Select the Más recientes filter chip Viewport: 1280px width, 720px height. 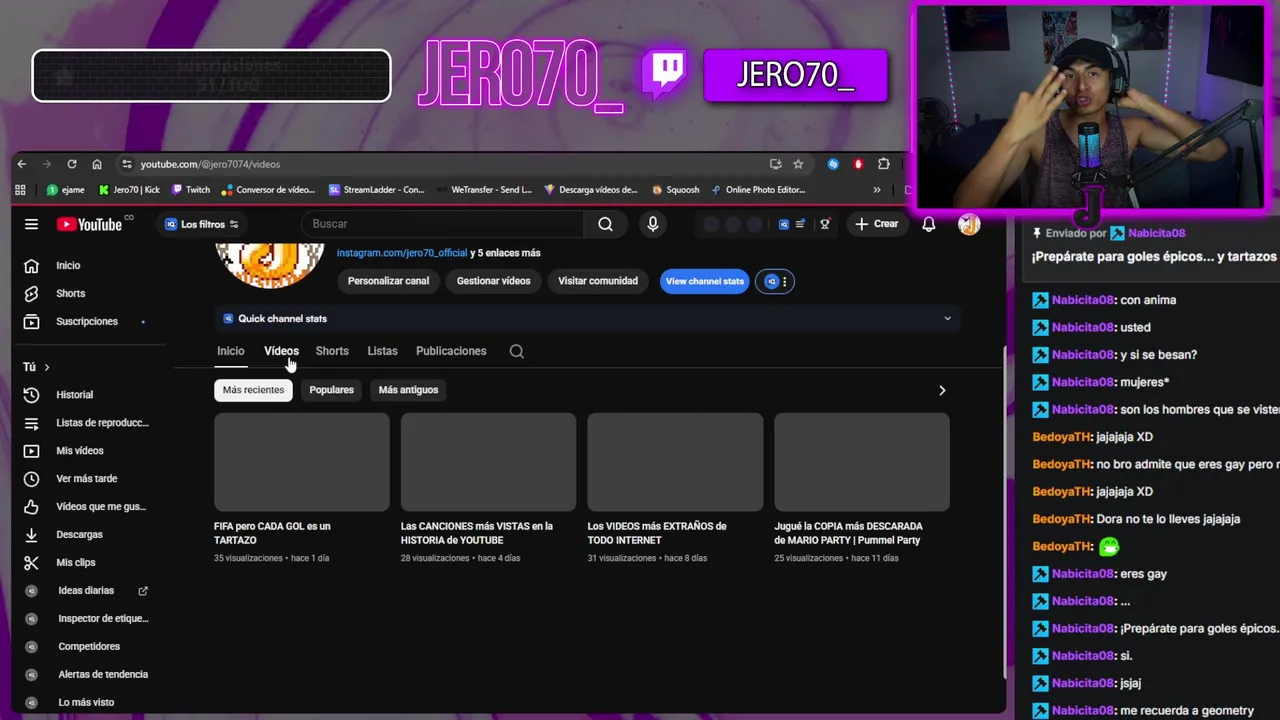[x=253, y=390]
